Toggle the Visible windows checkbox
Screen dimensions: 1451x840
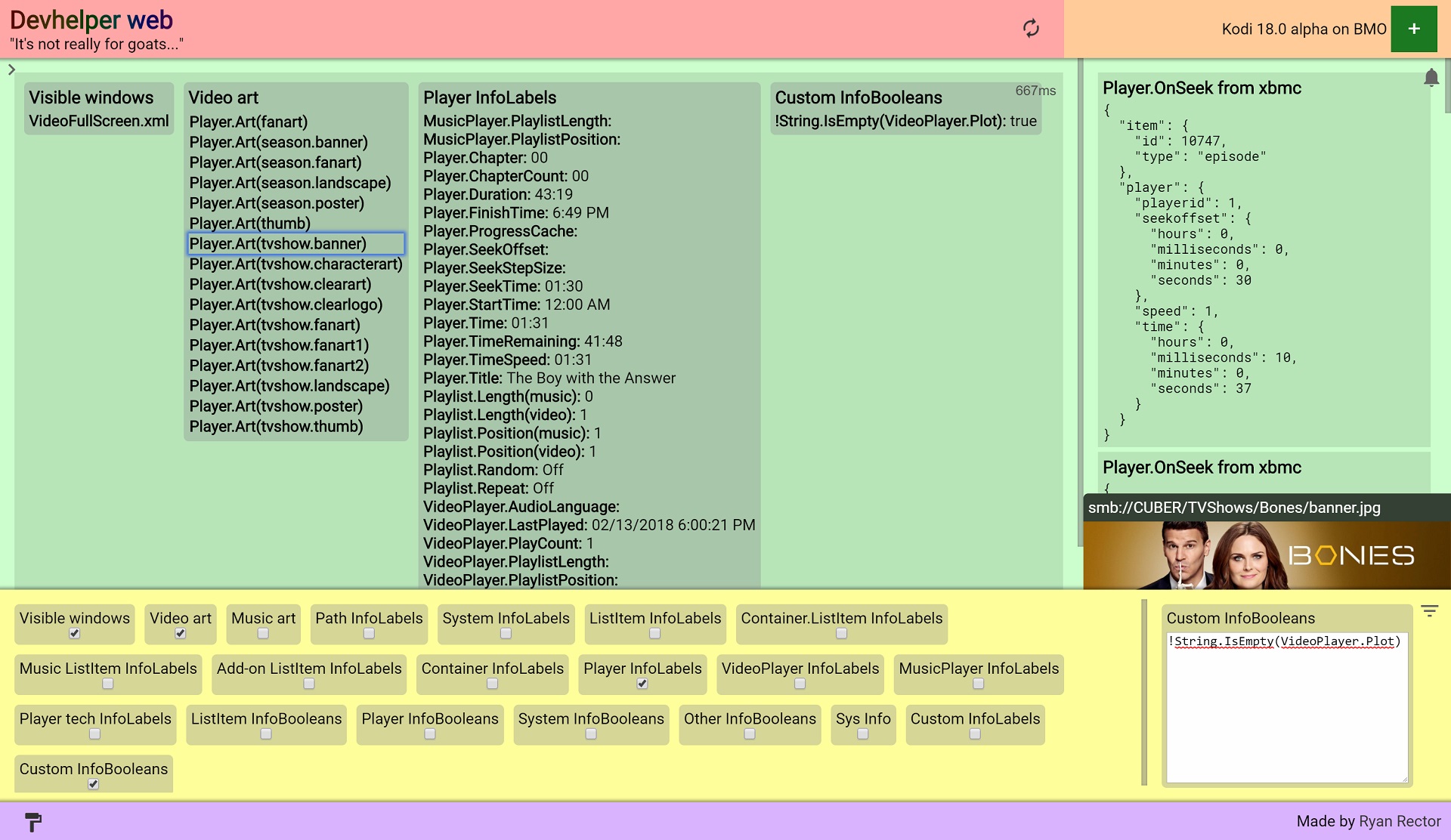(74, 634)
